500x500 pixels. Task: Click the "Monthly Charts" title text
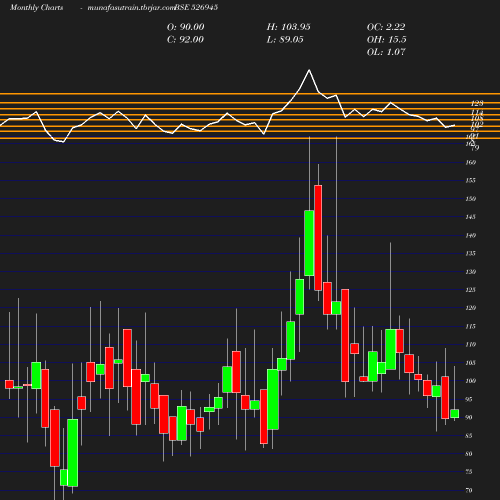36,7
